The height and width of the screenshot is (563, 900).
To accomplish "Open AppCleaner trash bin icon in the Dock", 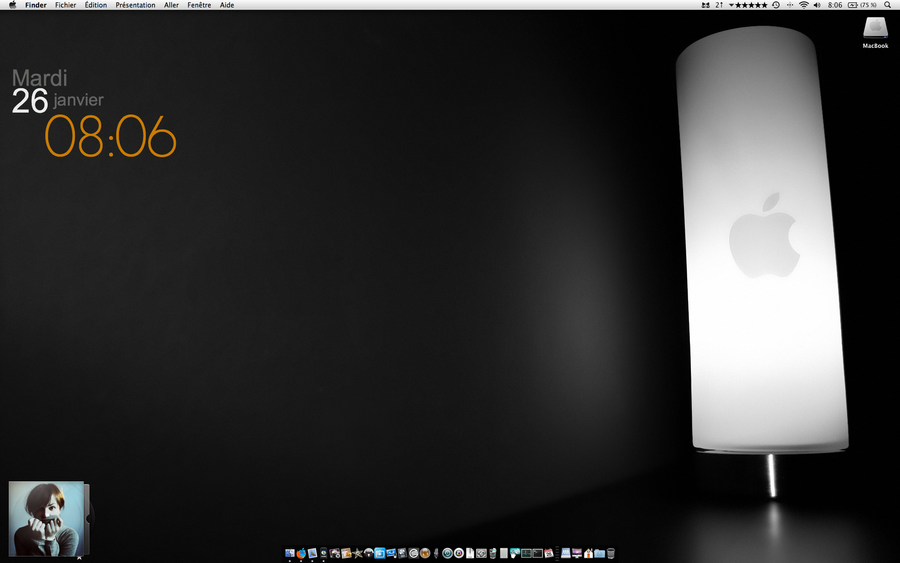I will point(492,553).
